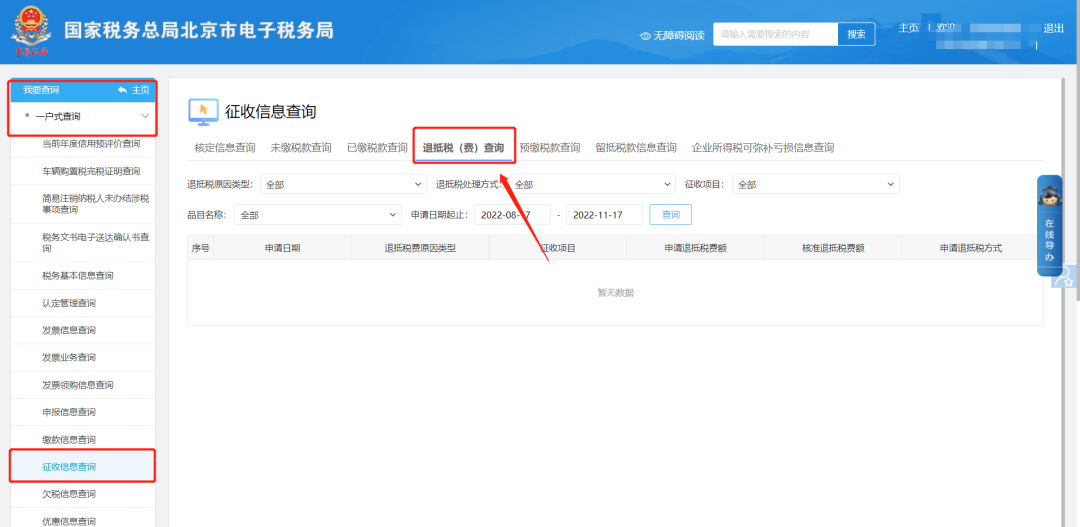This screenshot has width=1080, height=527.
Task: Open 发票业务查询 in sidebar
Action: (x=69, y=358)
